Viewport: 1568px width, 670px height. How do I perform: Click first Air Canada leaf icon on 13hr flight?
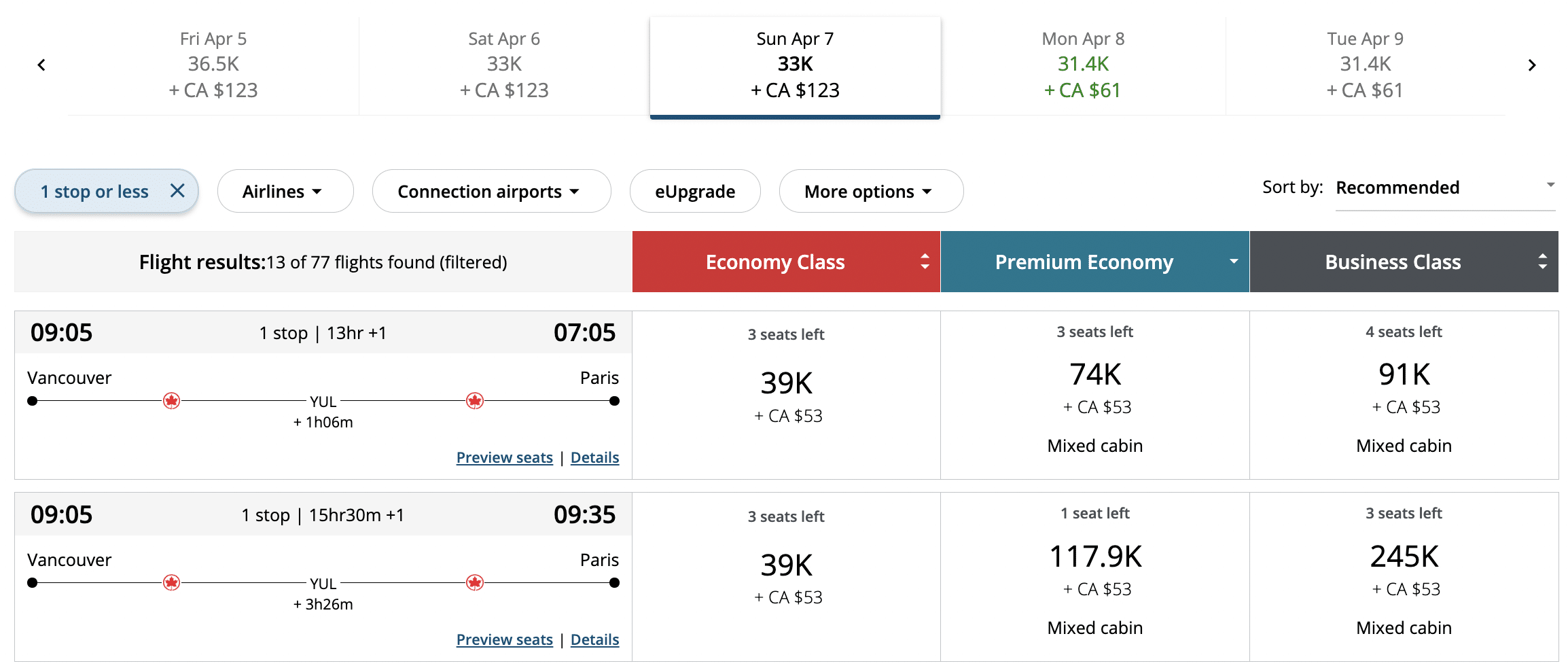click(x=172, y=401)
